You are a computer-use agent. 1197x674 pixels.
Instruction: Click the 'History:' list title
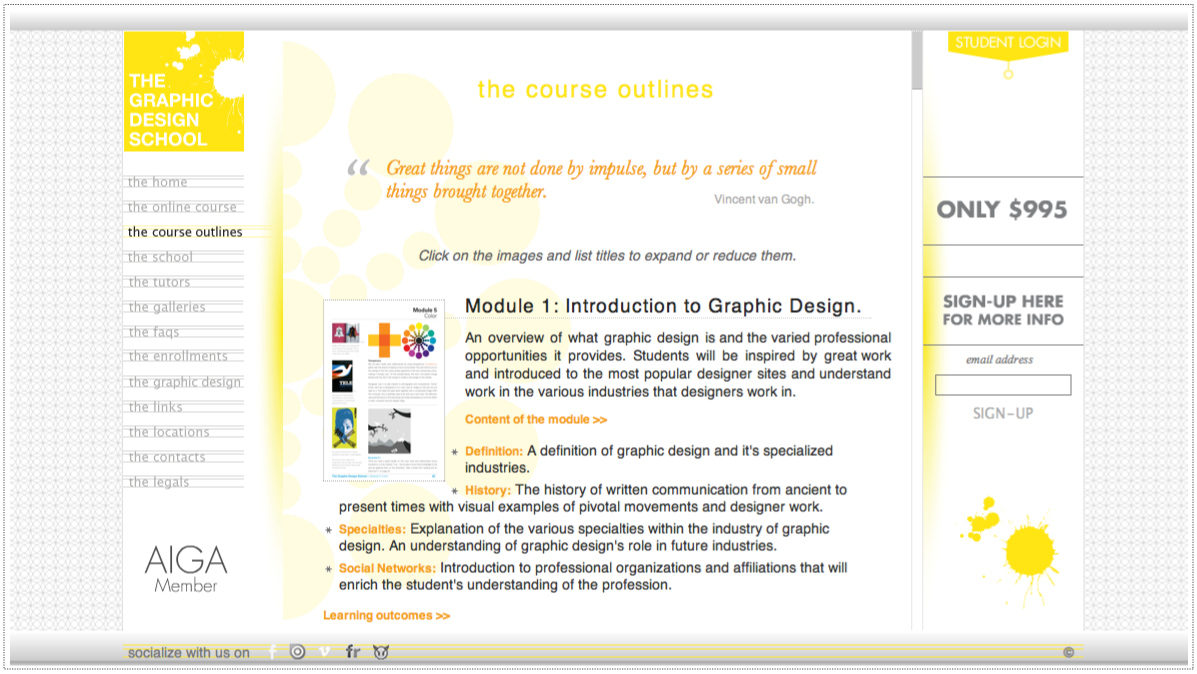point(488,490)
